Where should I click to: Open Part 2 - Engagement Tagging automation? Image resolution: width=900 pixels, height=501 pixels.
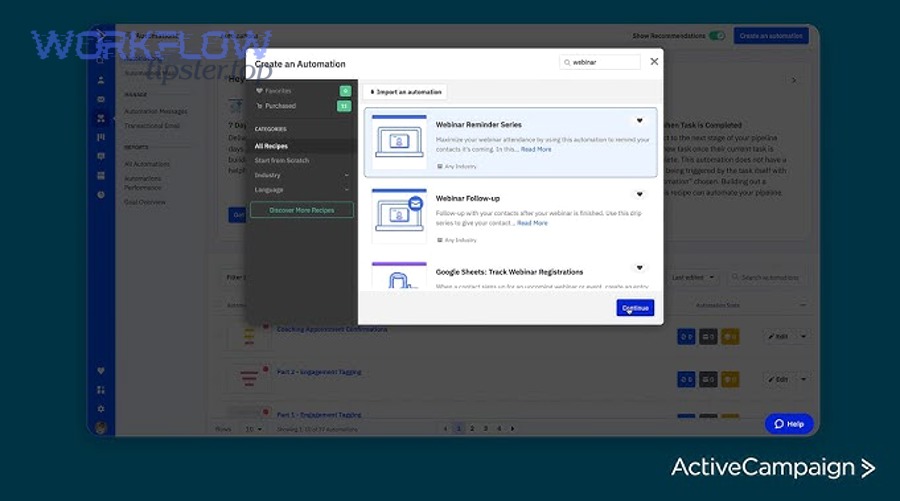pyautogui.click(x=319, y=372)
